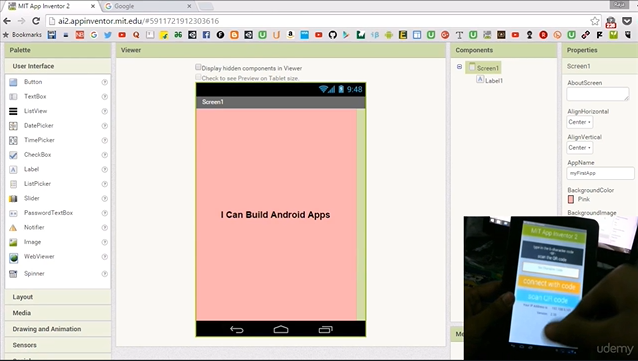
Task: Open the Twitter bookmark icon
Action: point(108,35)
